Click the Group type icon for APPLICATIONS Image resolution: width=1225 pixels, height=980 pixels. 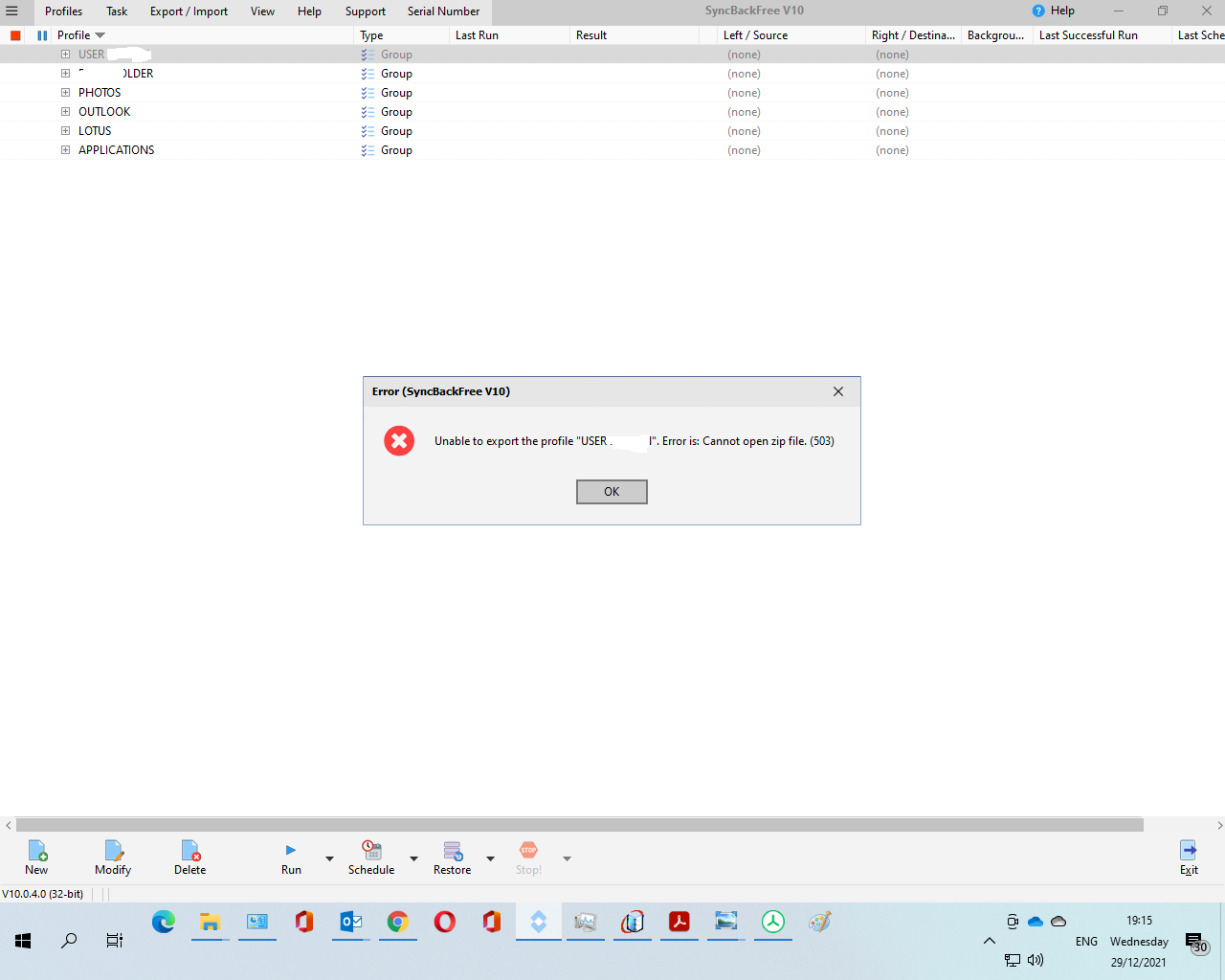[367, 150]
